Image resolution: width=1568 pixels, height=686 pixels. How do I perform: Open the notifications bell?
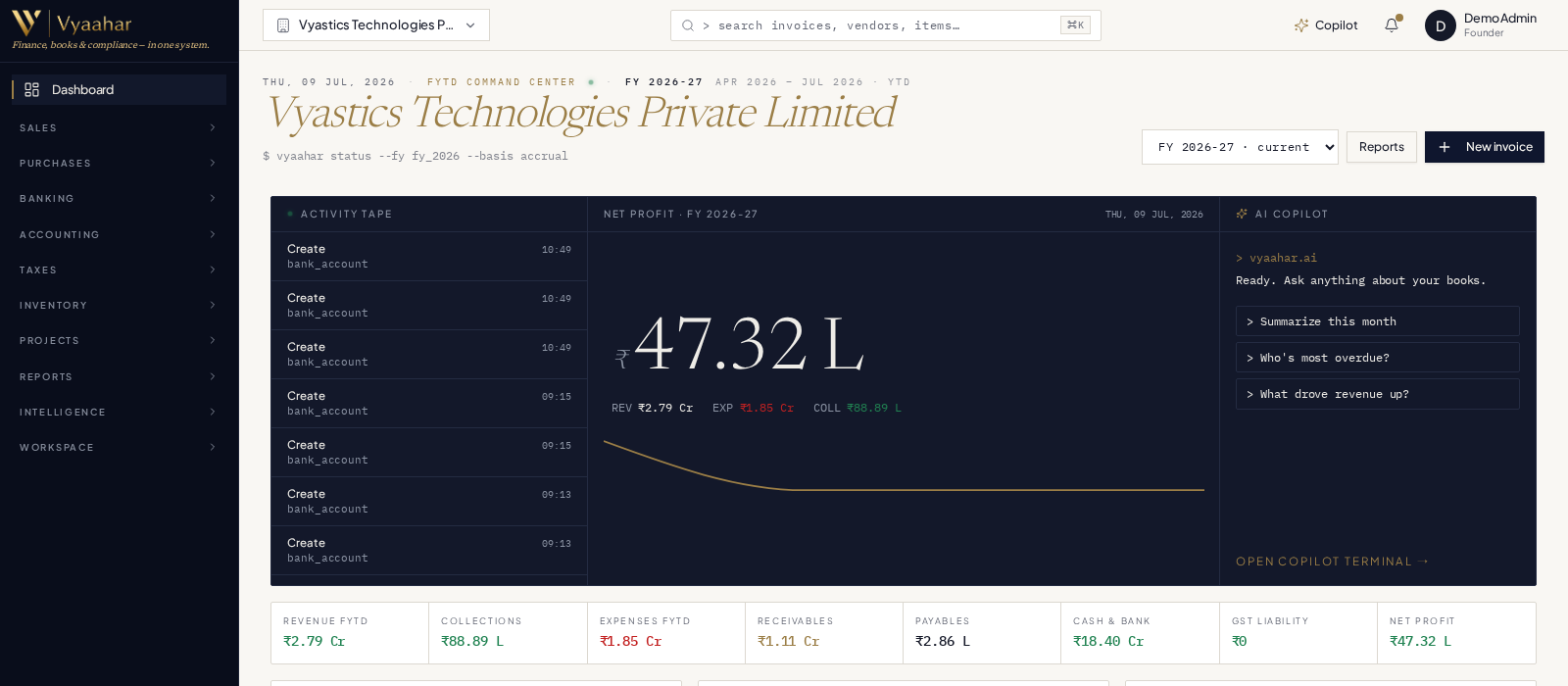tap(1392, 24)
